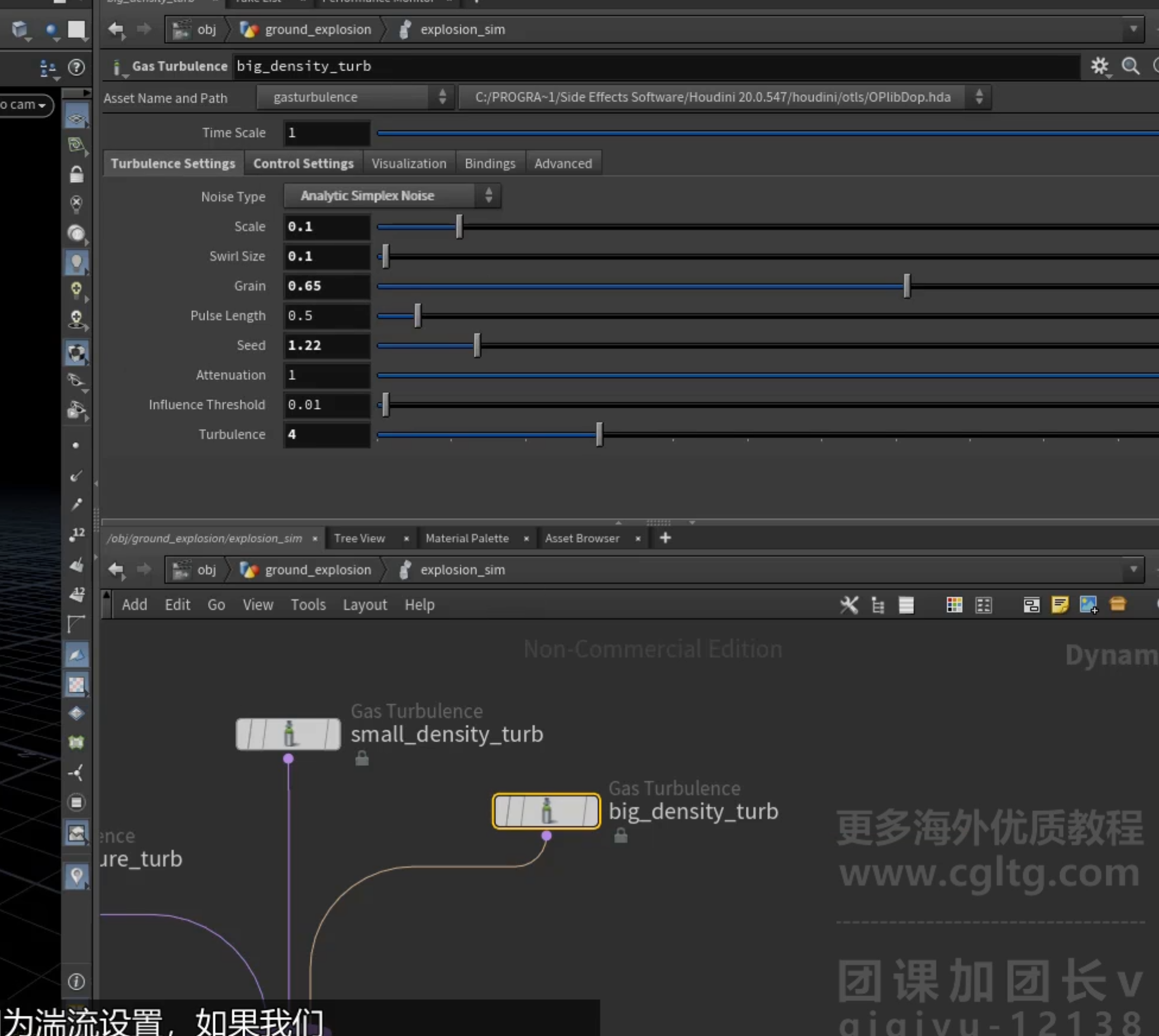Open the Noise Type dropdown

point(392,196)
